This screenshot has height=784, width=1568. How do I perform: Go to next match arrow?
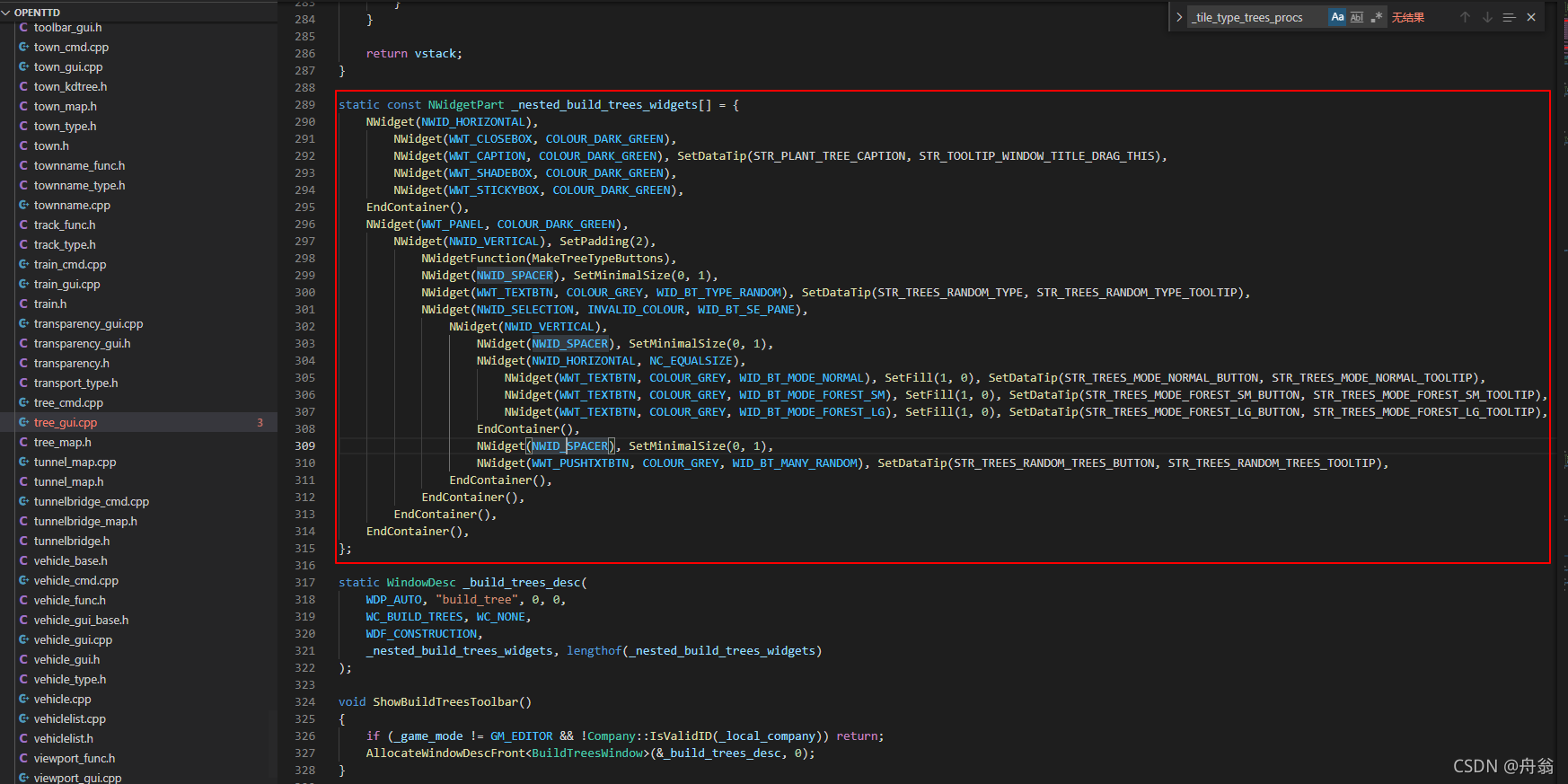point(1487,17)
